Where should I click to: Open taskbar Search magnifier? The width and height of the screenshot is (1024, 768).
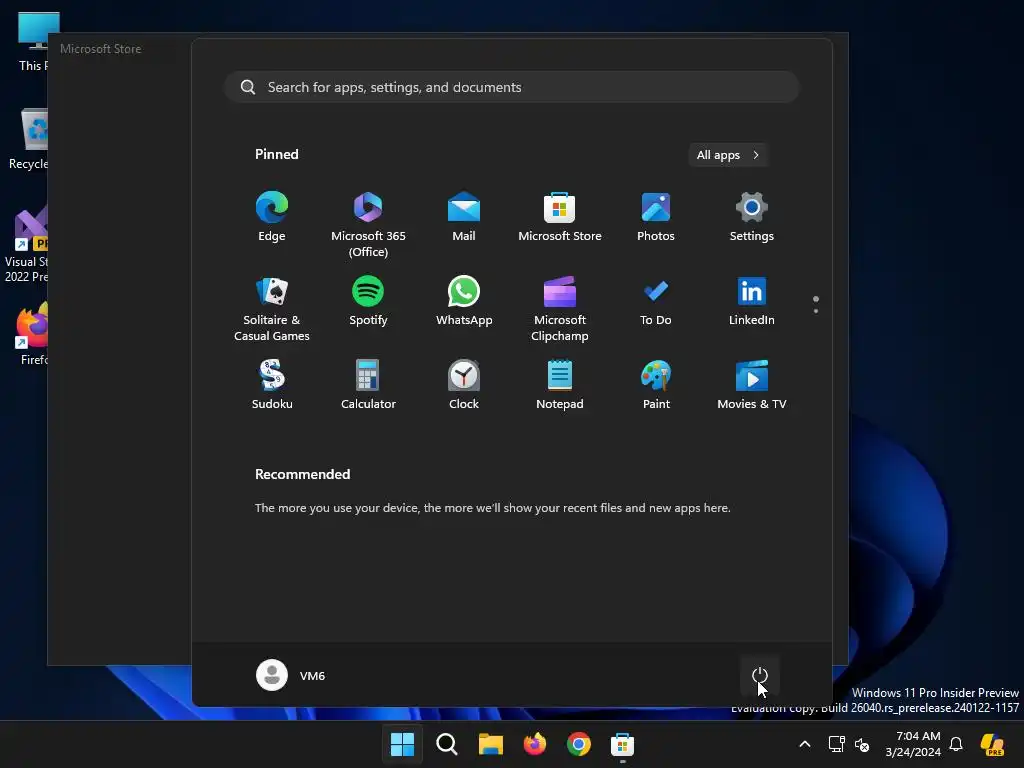pyautogui.click(x=447, y=744)
